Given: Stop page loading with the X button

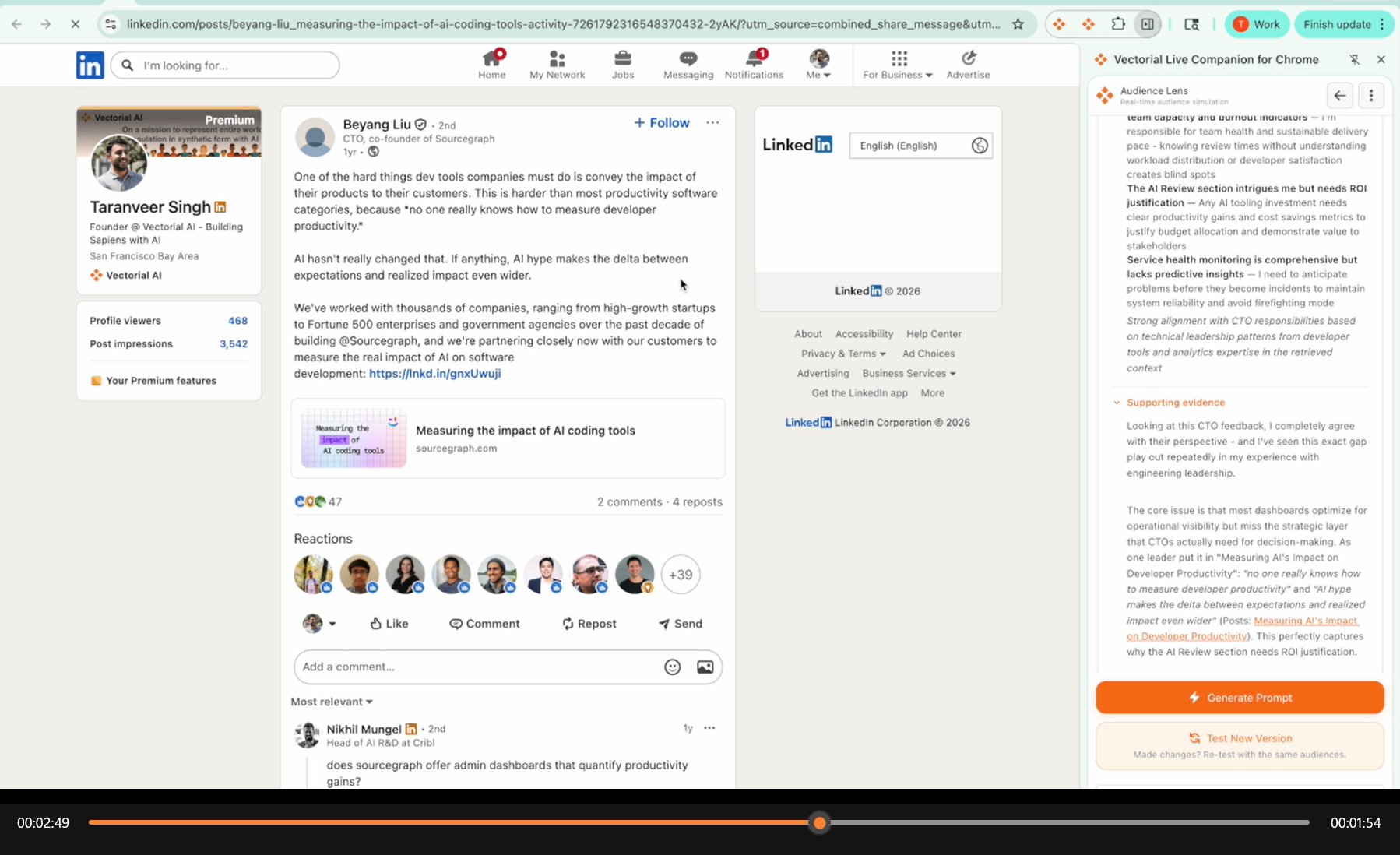Looking at the screenshot, I should (76, 24).
